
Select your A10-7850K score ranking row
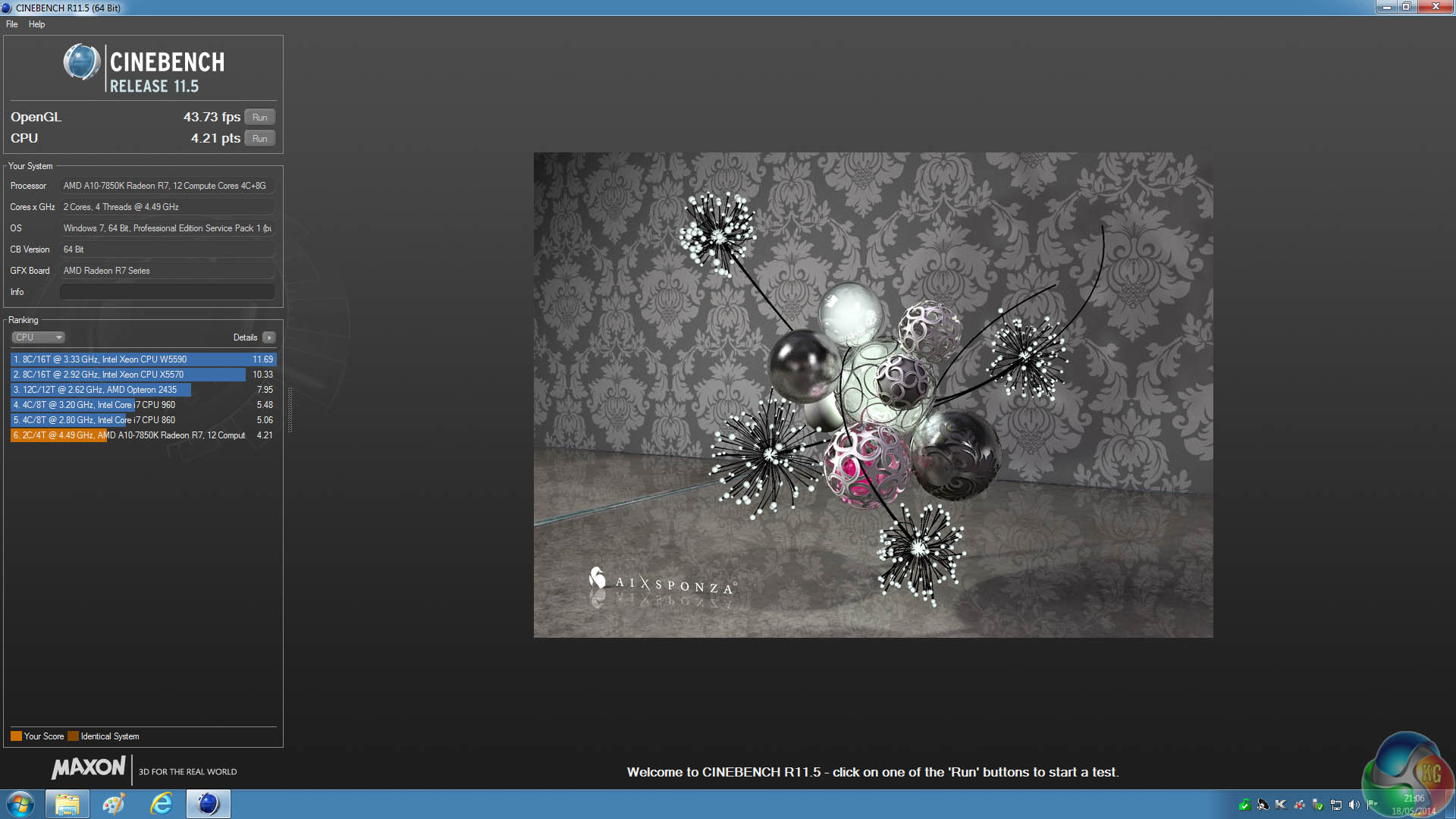143,435
